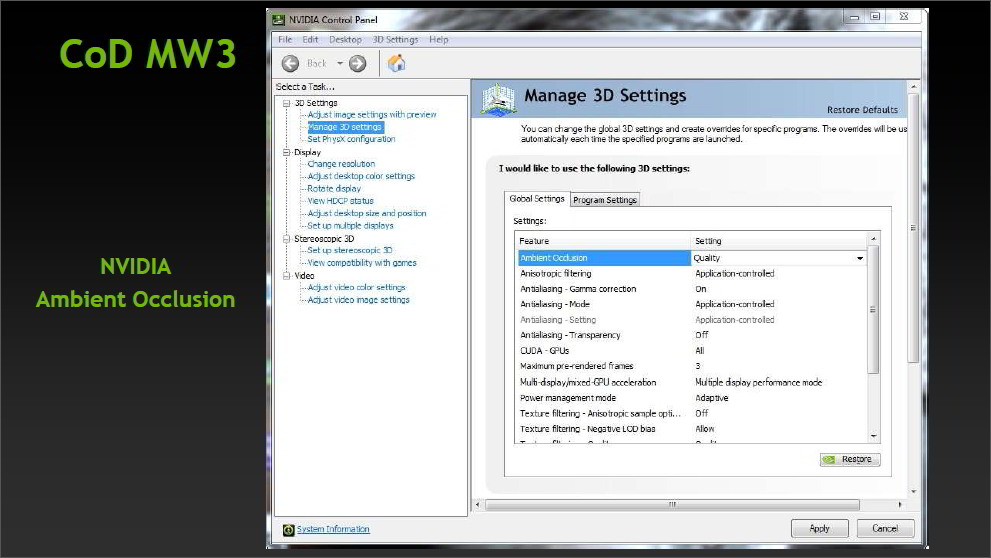This screenshot has width=991, height=558.
Task: Click the settings list vertical scrollbar thumb
Action: (x=873, y=310)
